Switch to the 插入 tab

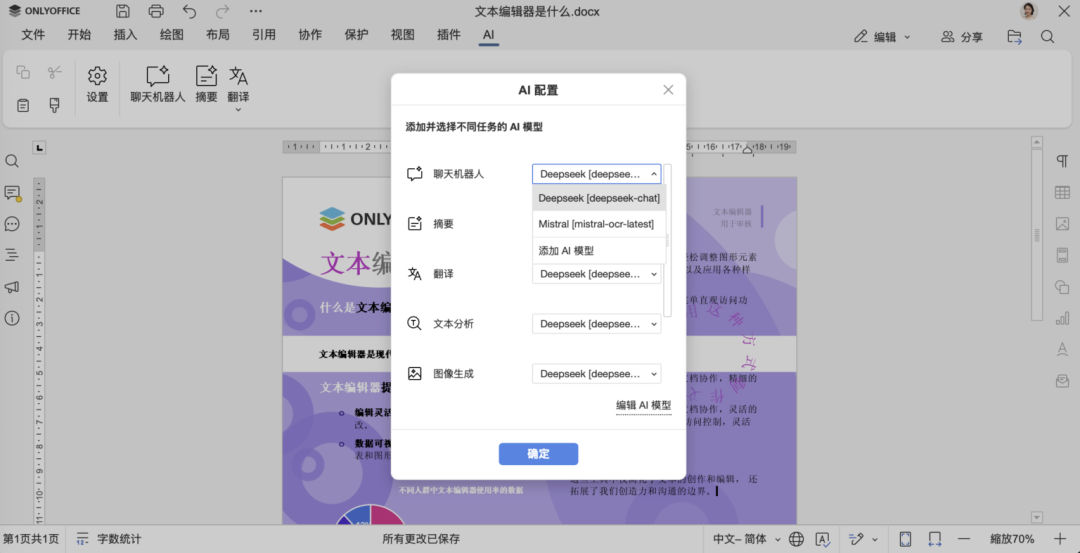pos(125,35)
